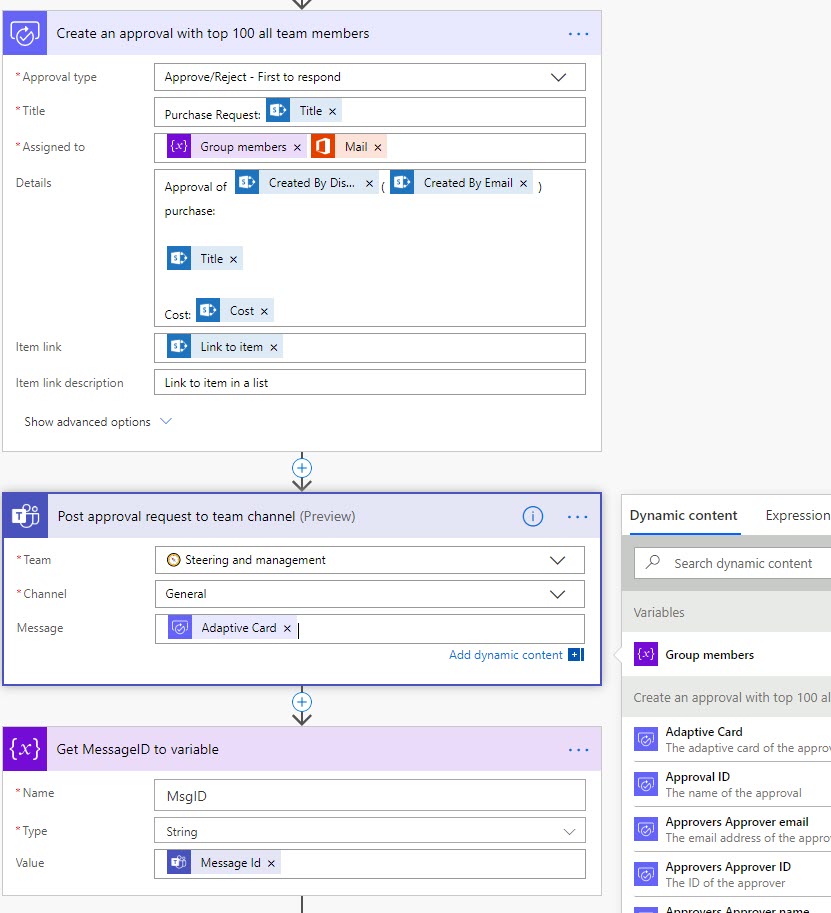The width and height of the screenshot is (831, 913).
Task: Remove Mail token from Assigned to
Action: pos(378,147)
